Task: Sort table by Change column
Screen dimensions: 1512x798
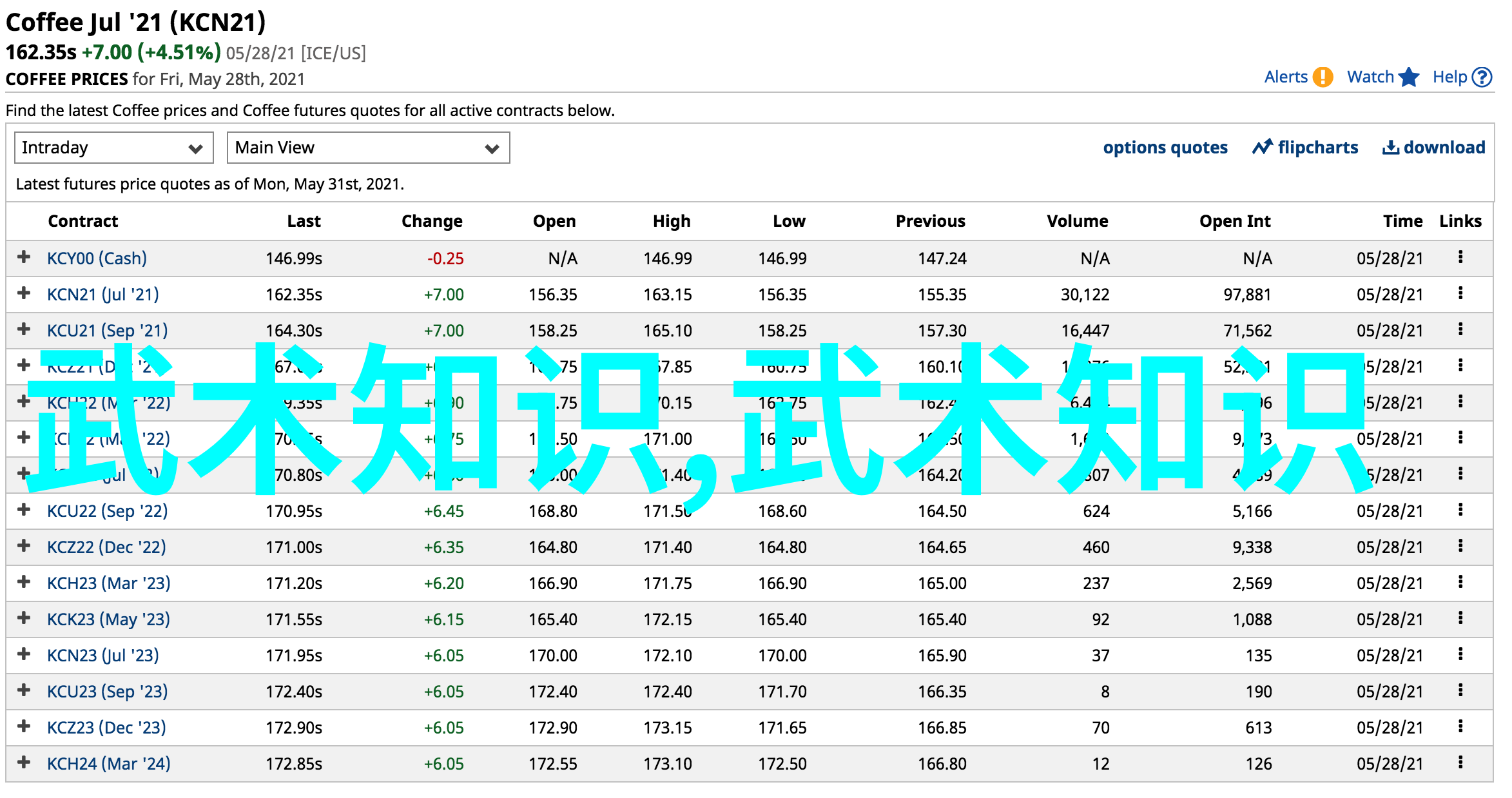Action: coord(432,221)
